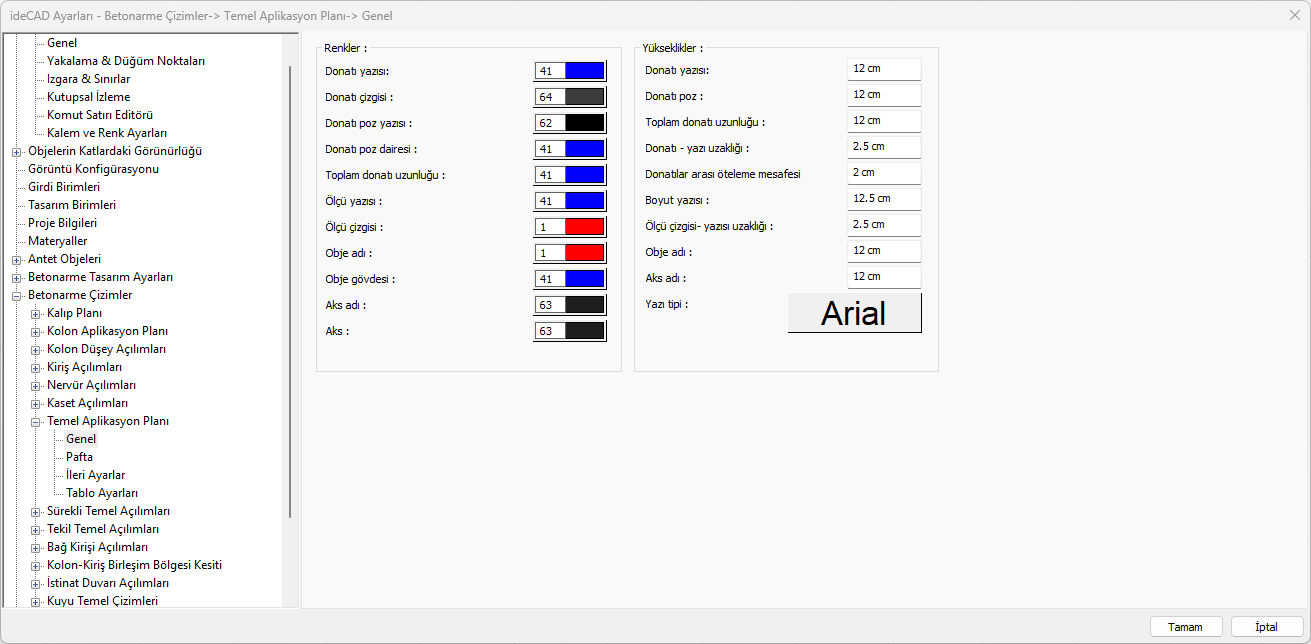The width and height of the screenshot is (1311, 644).
Task: Click the Boyut yazısı height field
Action: click(884, 199)
